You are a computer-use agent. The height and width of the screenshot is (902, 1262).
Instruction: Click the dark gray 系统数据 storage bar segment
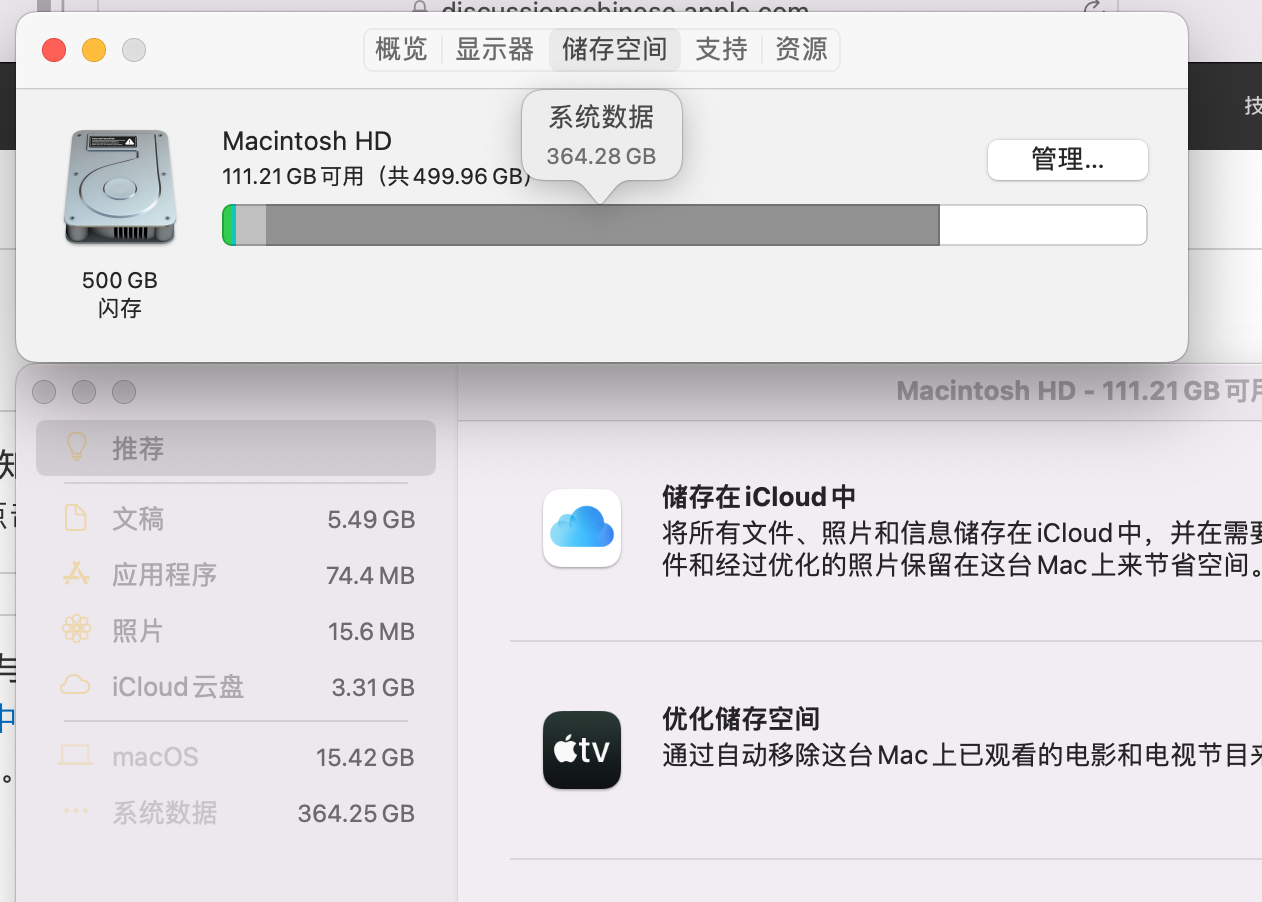pos(602,225)
